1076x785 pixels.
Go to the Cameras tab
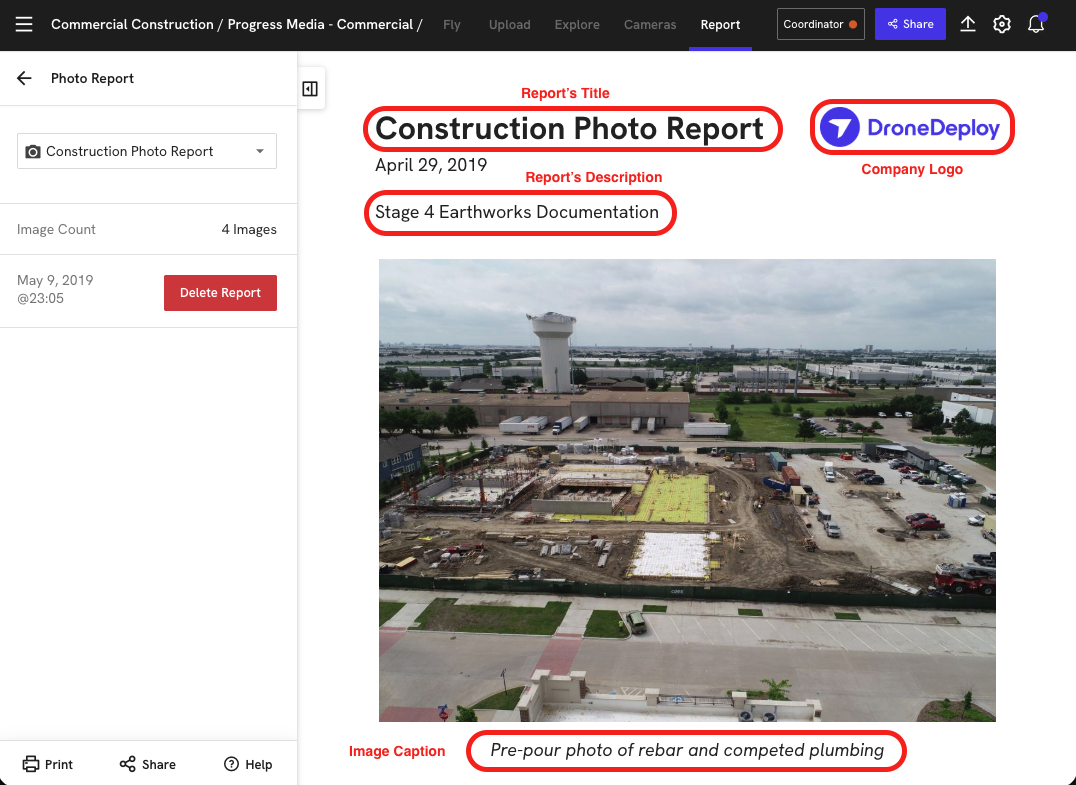tap(650, 24)
